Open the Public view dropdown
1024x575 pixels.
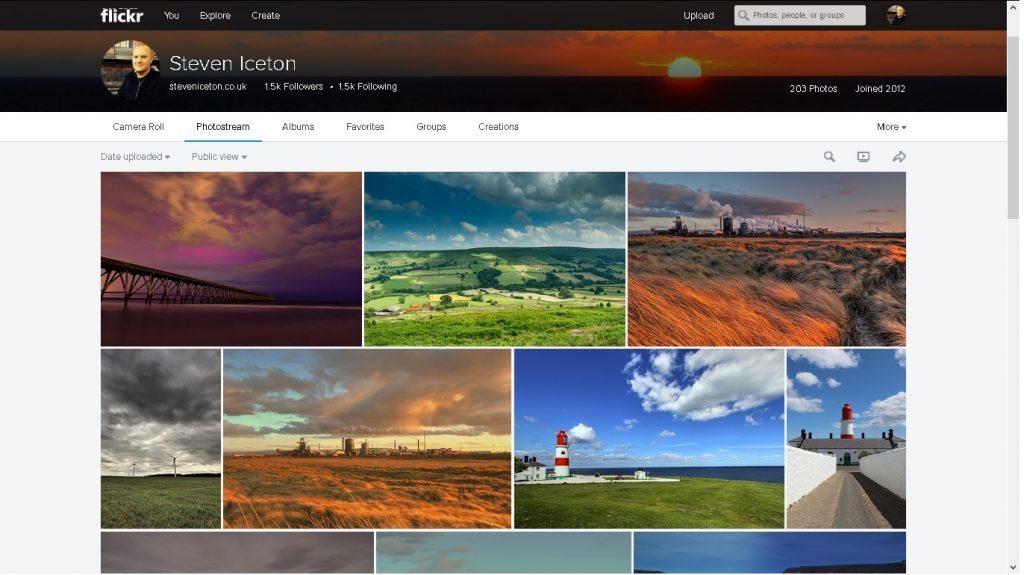click(x=219, y=157)
